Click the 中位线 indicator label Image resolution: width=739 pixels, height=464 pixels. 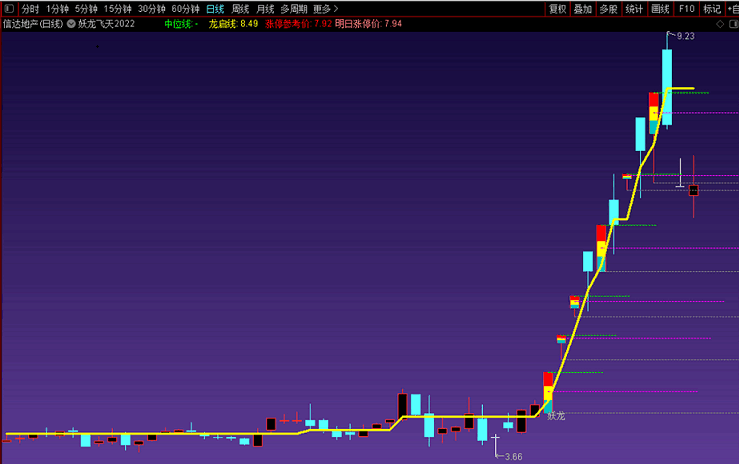(181, 24)
